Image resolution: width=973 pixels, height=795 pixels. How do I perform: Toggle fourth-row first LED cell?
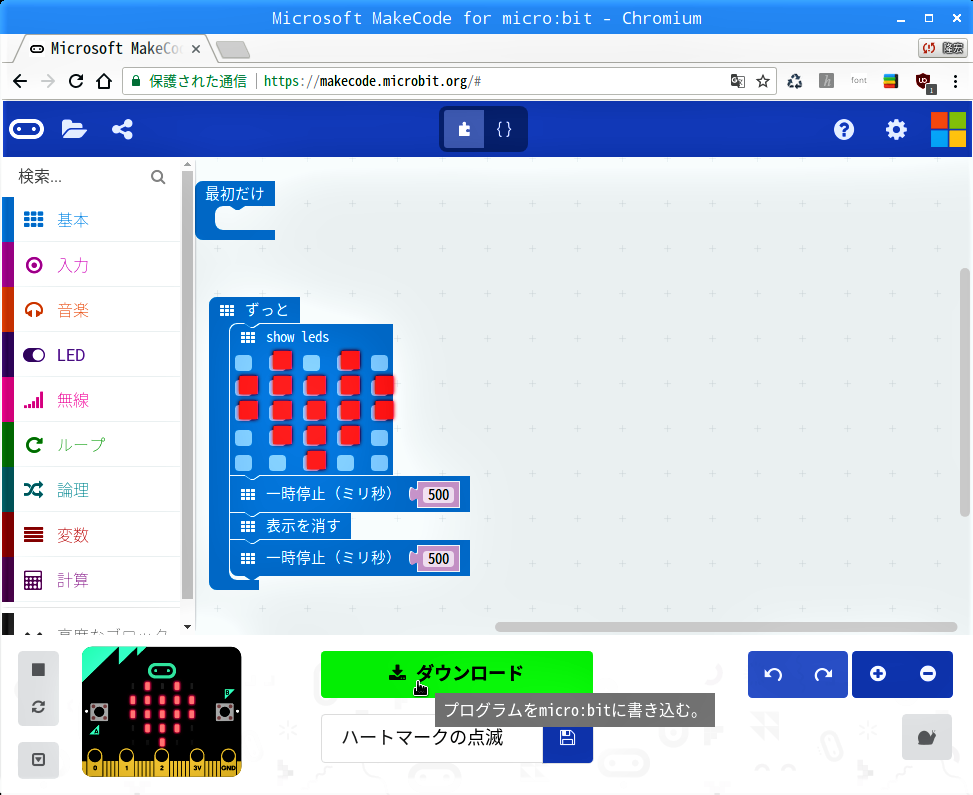click(x=244, y=438)
